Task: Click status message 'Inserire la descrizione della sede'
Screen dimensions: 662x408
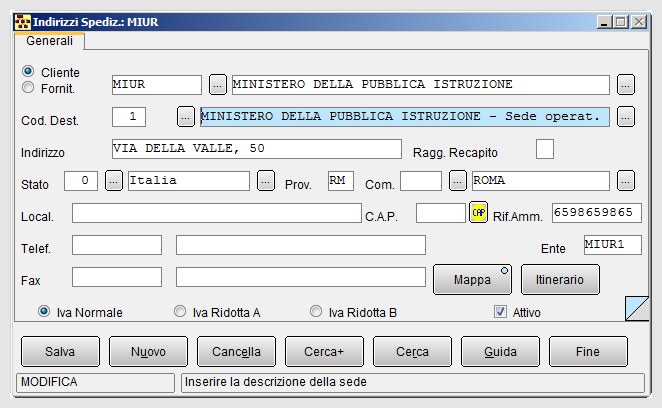Action: tap(276, 382)
